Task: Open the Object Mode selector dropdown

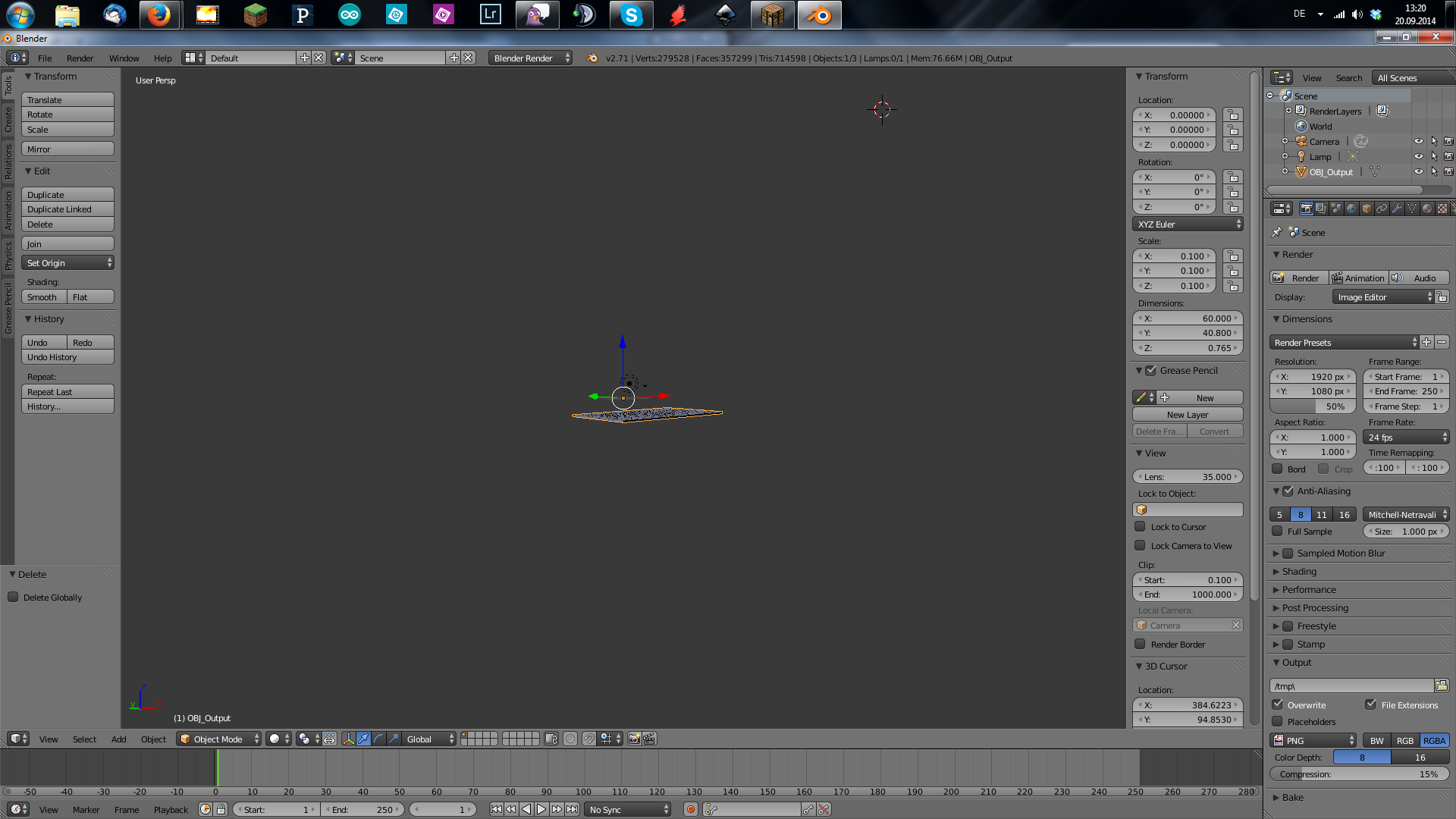Action: [218, 739]
